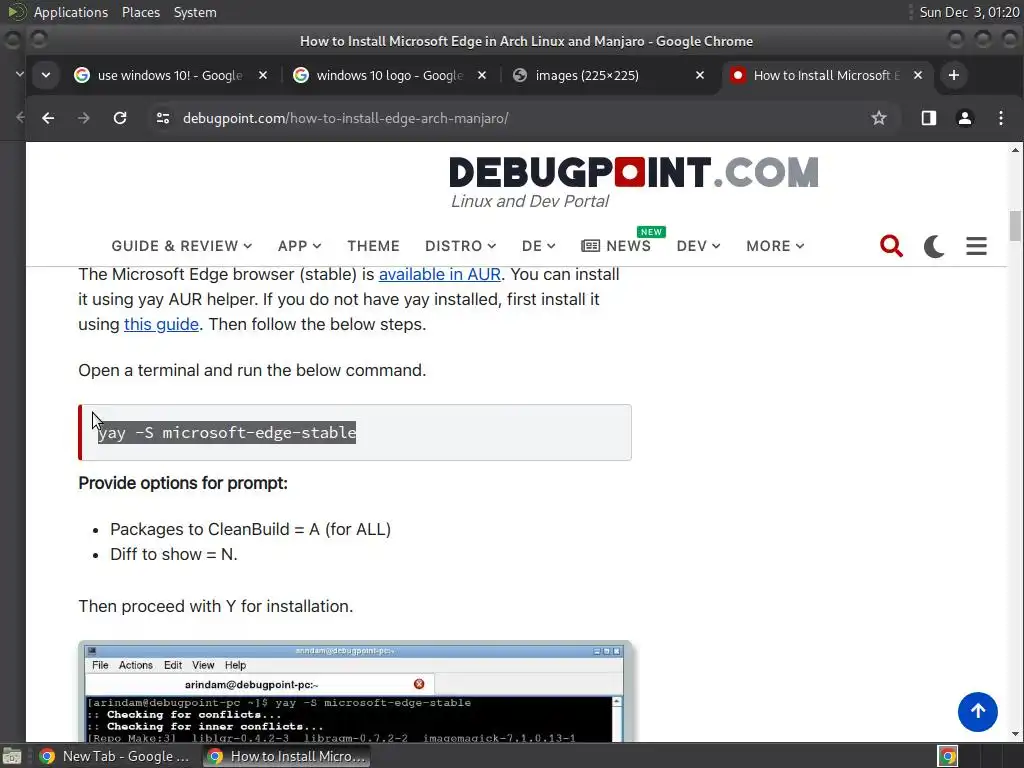Expand the MORE dropdown menu

coord(775,246)
